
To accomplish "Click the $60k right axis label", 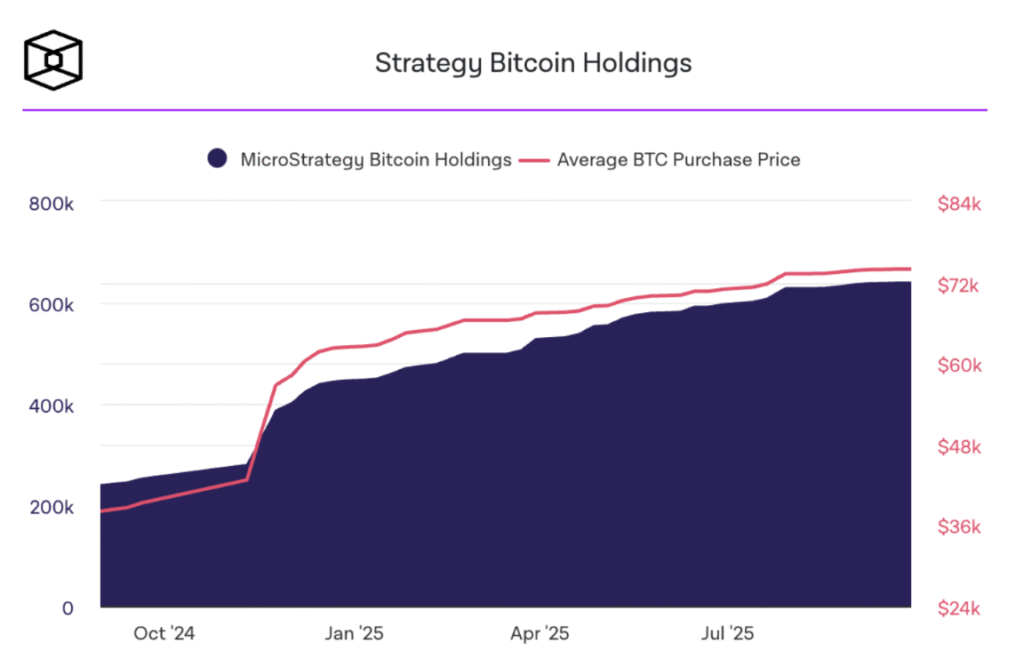I will (x=959, y=365).
